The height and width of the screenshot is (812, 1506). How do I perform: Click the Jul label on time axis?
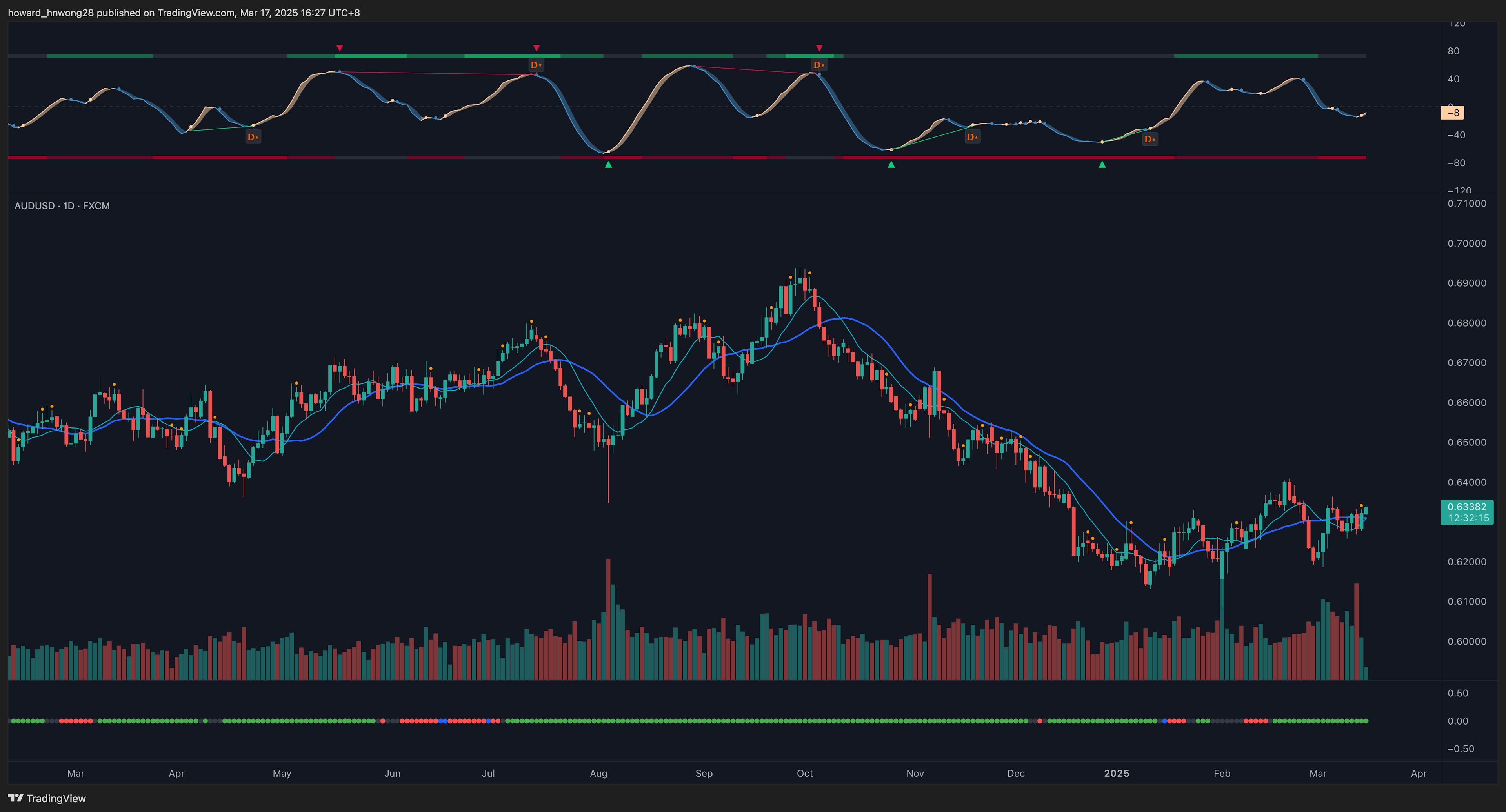tap(488, 774)
